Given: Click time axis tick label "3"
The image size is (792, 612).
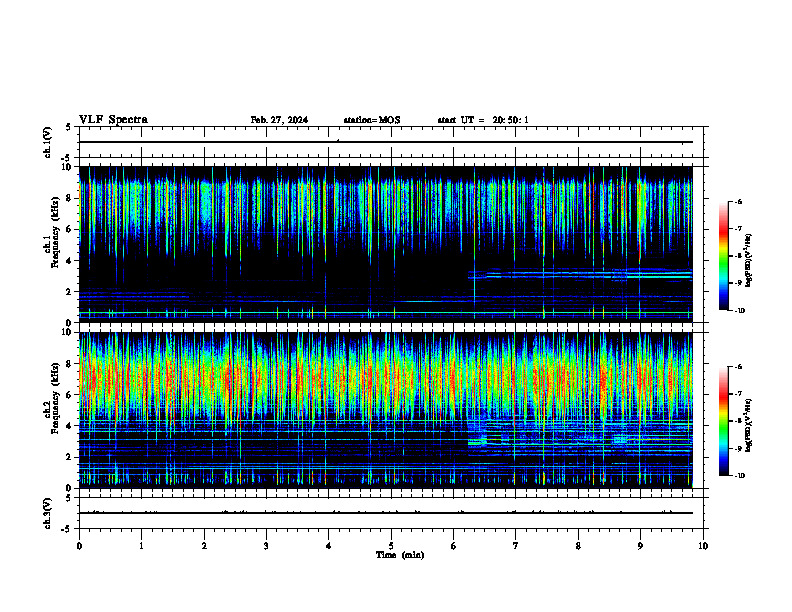Looking at the screenshot, I should click(x=266, y=546).
